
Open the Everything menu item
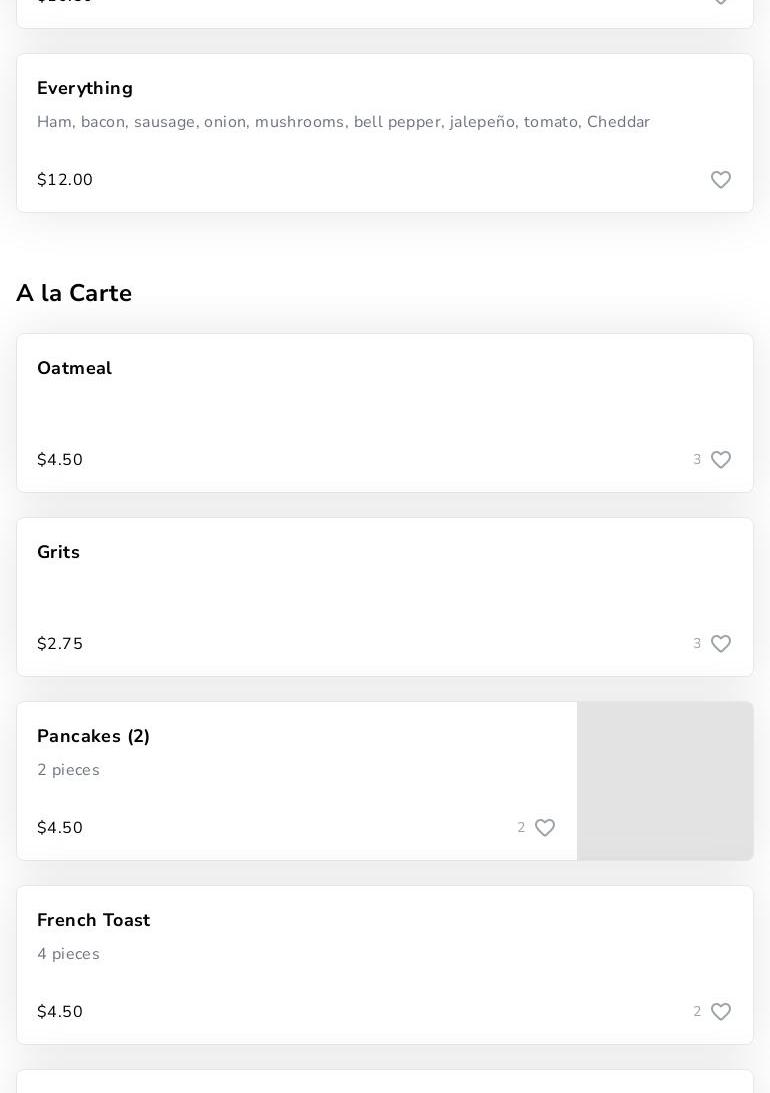(85, 89)
